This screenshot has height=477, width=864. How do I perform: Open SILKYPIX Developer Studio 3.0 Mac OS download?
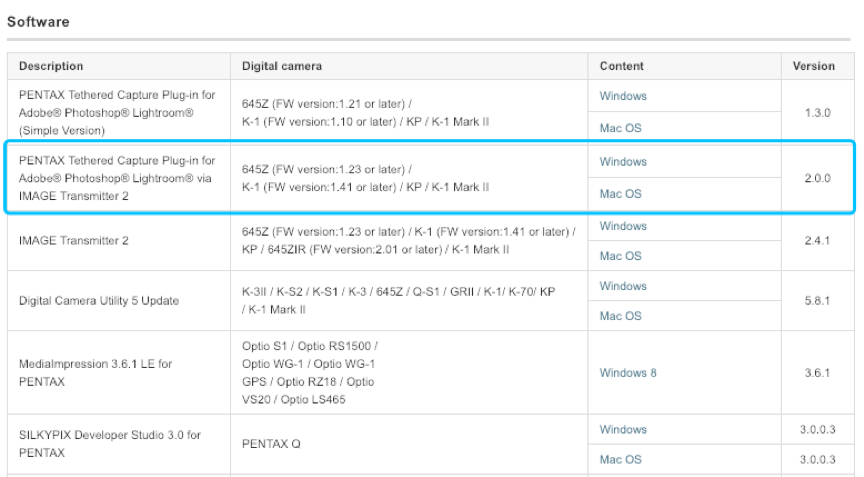(620, 460)
